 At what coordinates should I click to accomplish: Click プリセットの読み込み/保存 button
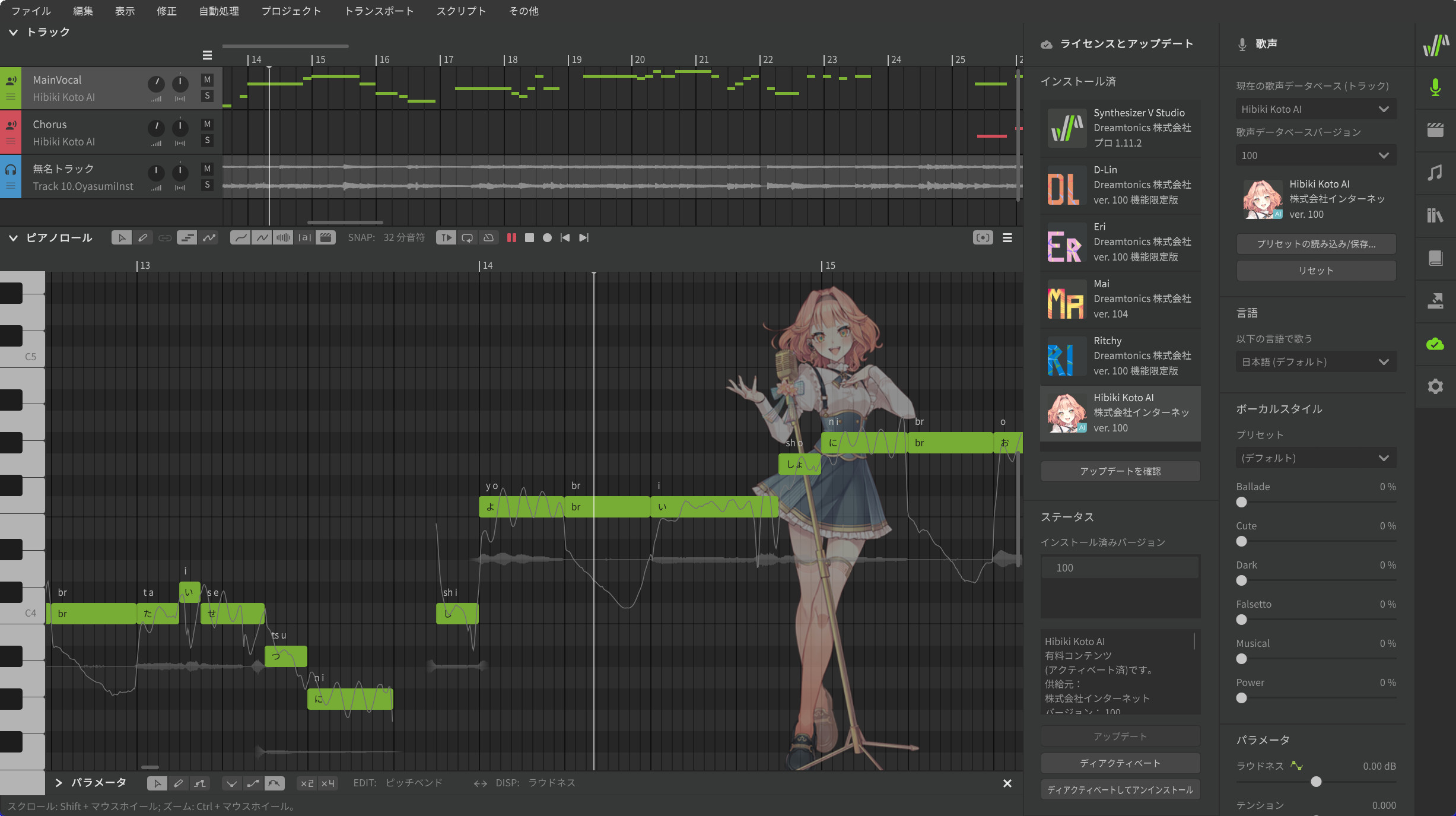(1316, 244)
